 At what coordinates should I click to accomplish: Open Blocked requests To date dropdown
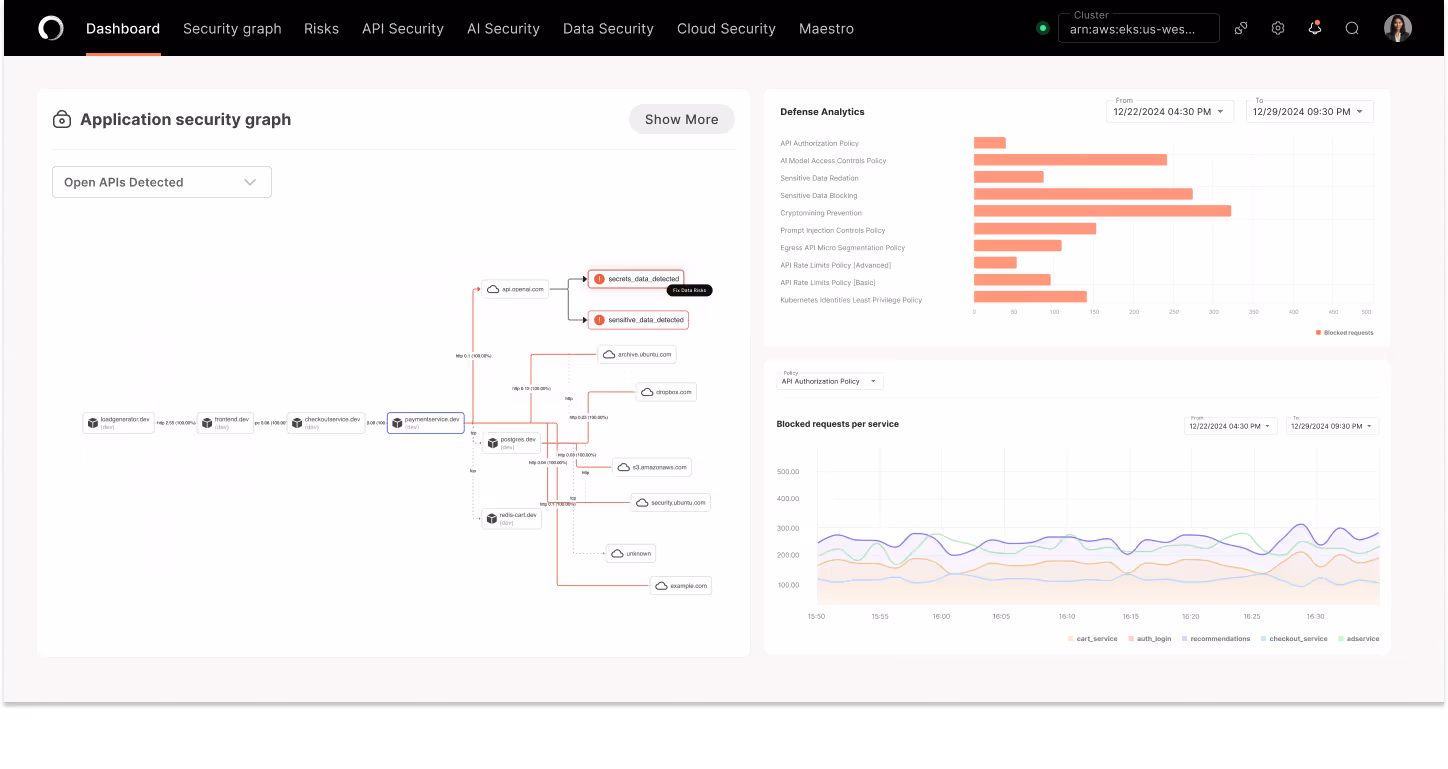(1332, 426)
